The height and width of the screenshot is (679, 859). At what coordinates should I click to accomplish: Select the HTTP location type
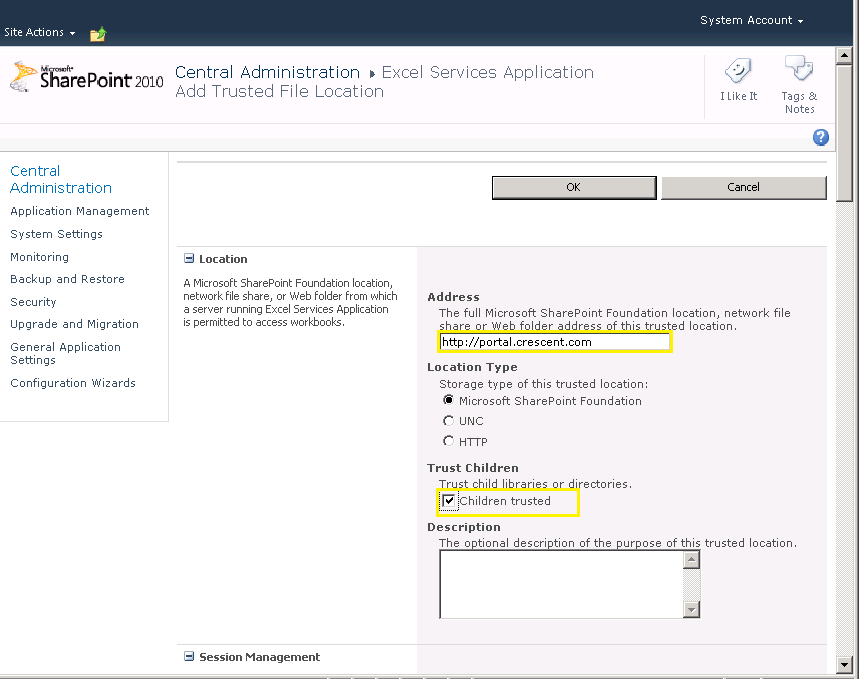(x=448, y=441)
